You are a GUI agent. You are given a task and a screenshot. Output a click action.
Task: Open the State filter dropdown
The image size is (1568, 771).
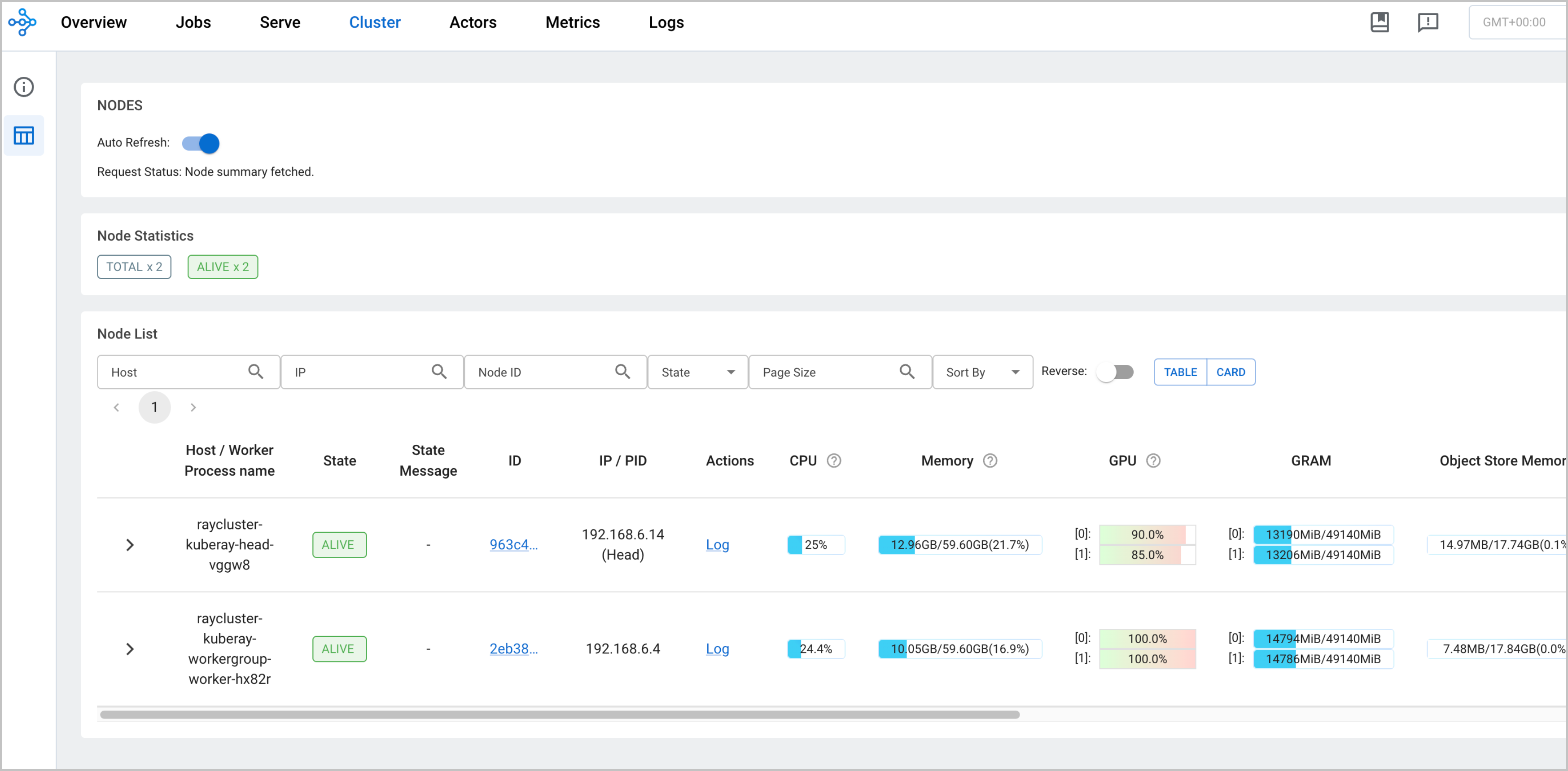697,372
